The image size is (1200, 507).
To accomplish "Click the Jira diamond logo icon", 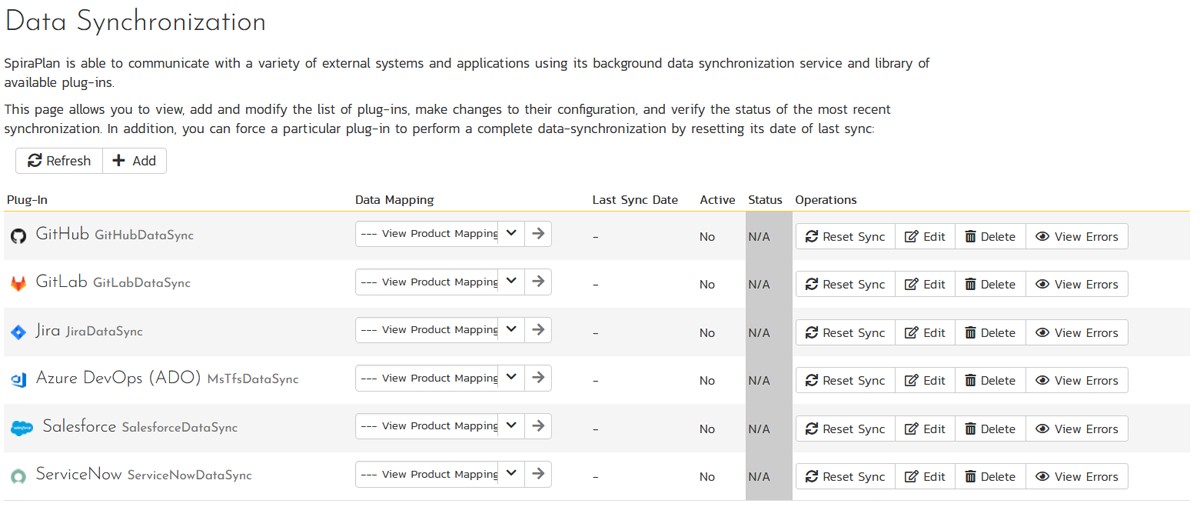I will click(x=18, y=332).
